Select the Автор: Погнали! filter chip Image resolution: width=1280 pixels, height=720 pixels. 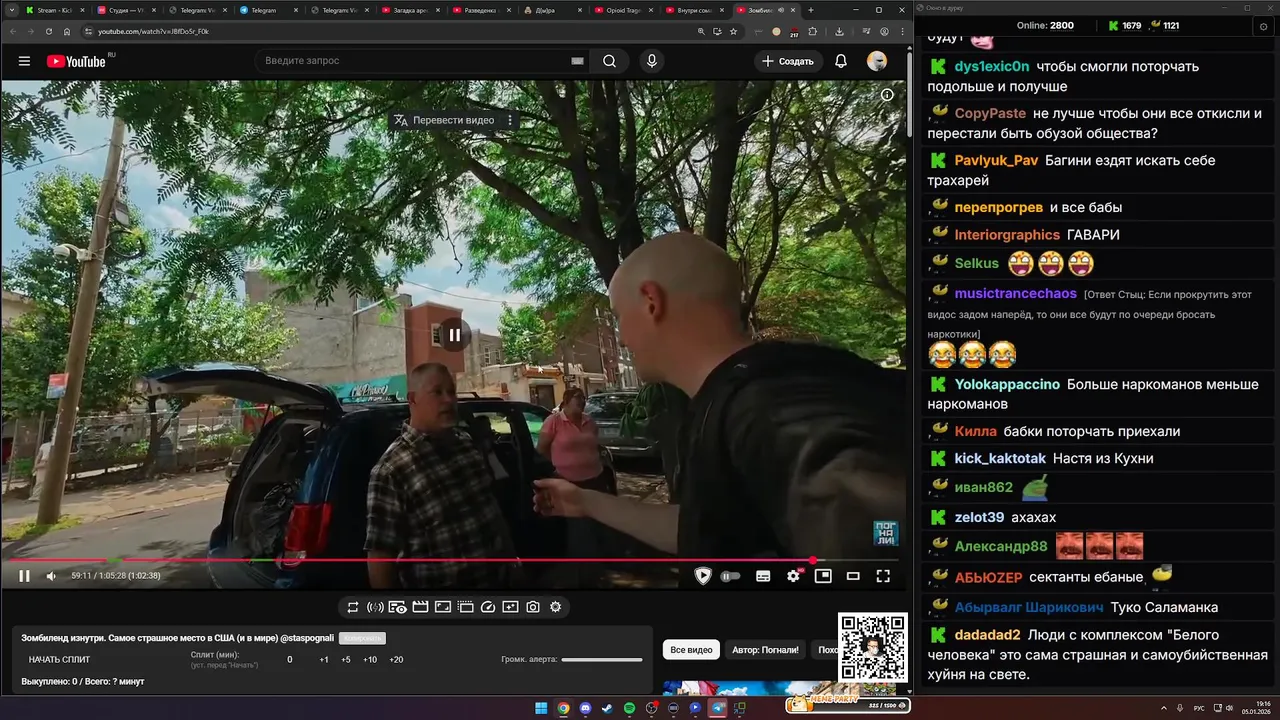(765, 650)
